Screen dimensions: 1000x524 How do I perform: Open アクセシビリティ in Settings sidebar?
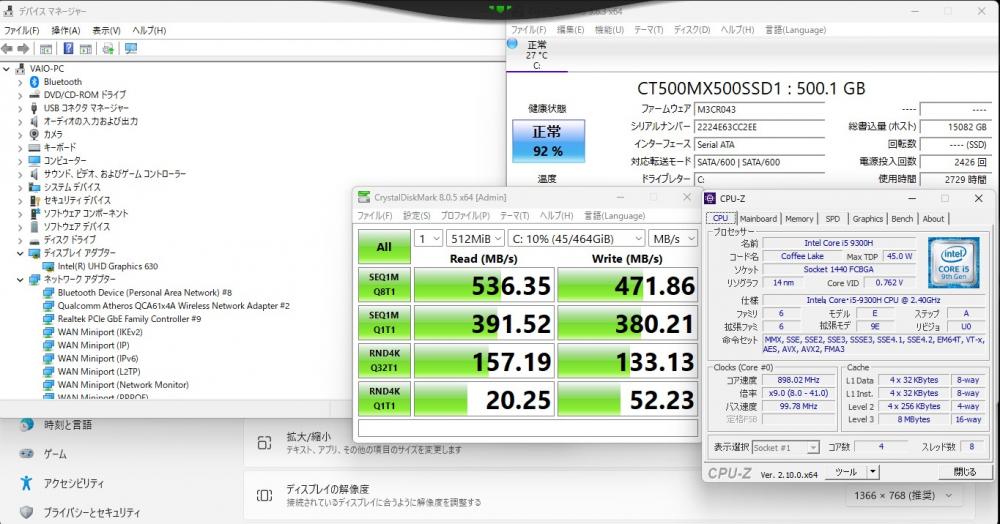pos(73,483)
